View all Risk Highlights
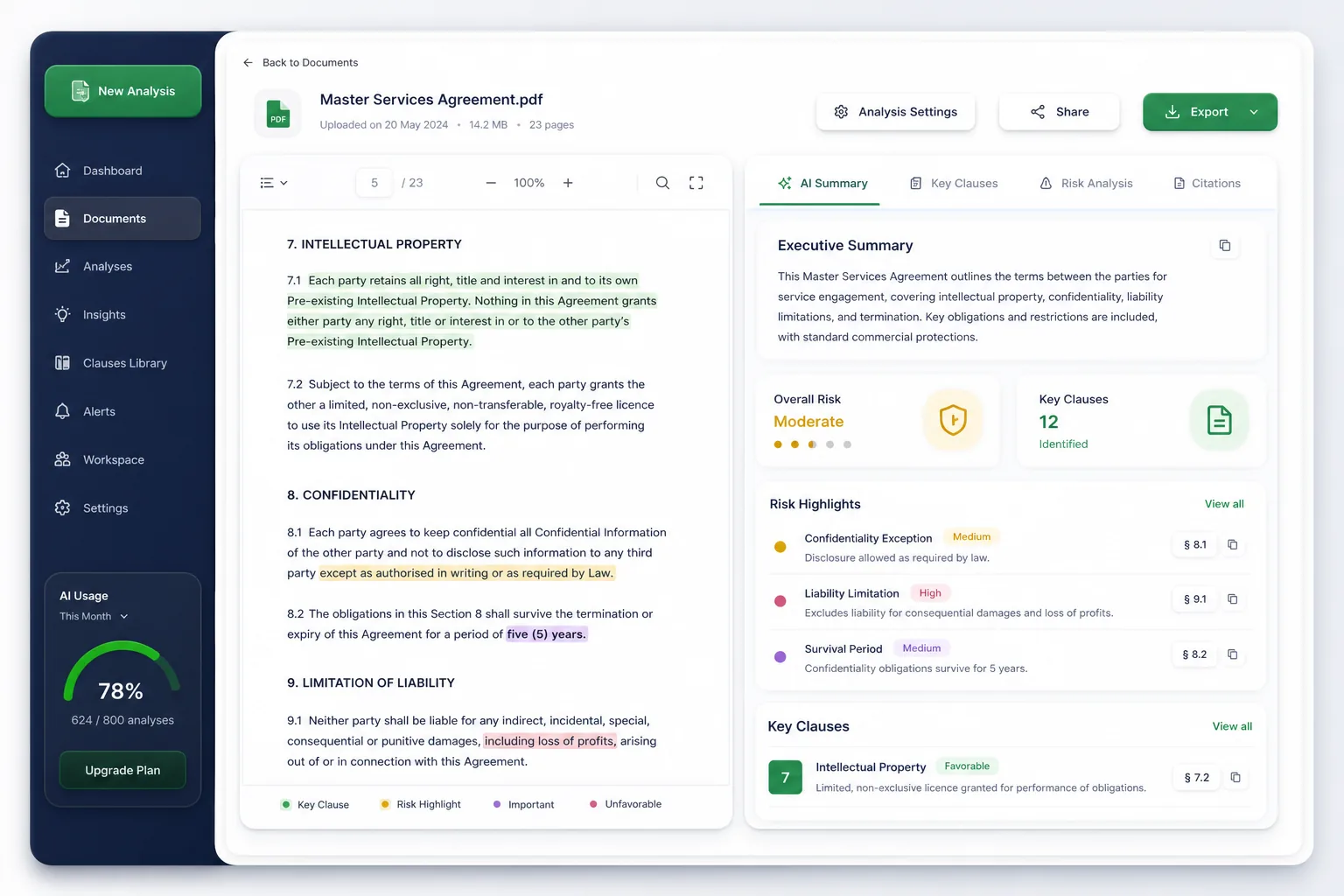The width and height of the screenshot is (1344, 896). pos(1224,504)
